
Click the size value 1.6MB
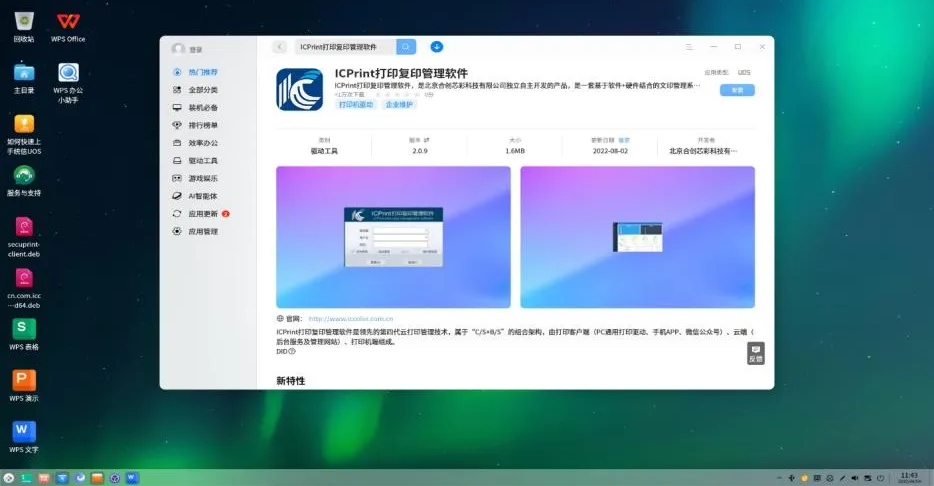pos(515,151)
